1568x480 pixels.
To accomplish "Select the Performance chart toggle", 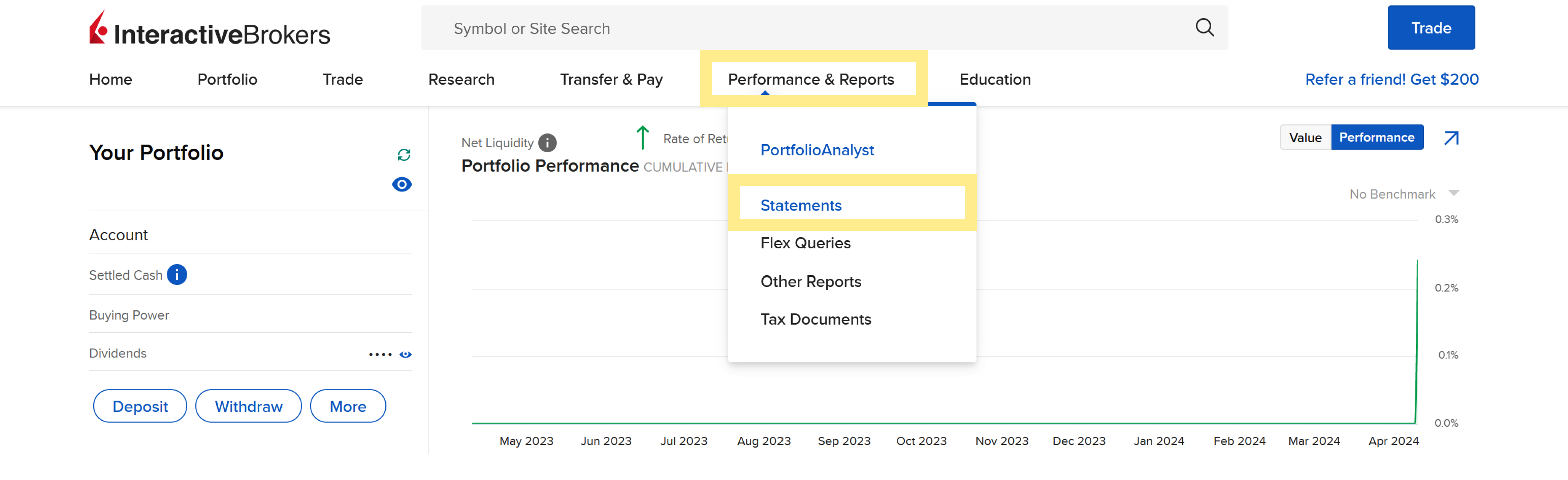I will tap(1376, 138).
